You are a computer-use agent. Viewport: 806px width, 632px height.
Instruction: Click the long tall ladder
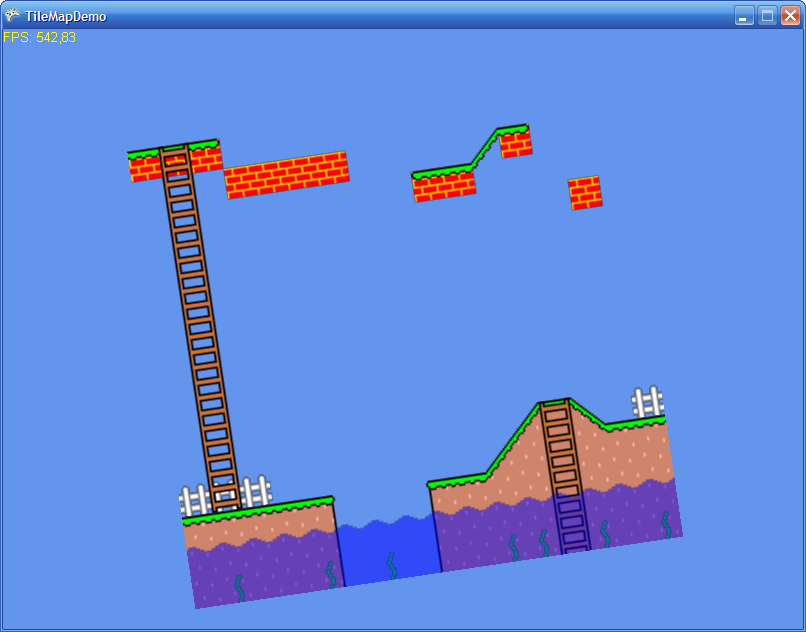point(200,328)
